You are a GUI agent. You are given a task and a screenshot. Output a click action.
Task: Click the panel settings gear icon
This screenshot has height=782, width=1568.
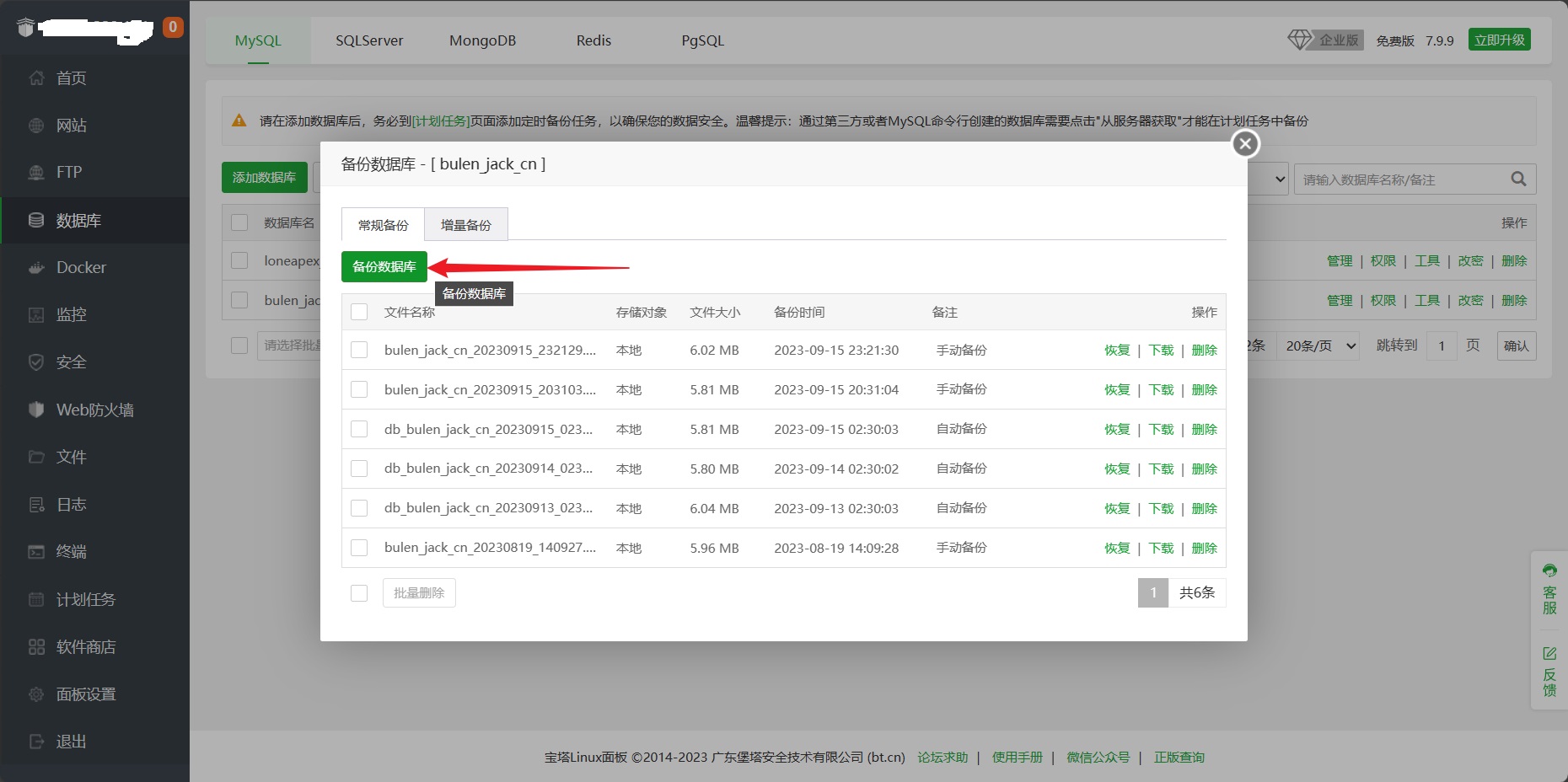36,694
